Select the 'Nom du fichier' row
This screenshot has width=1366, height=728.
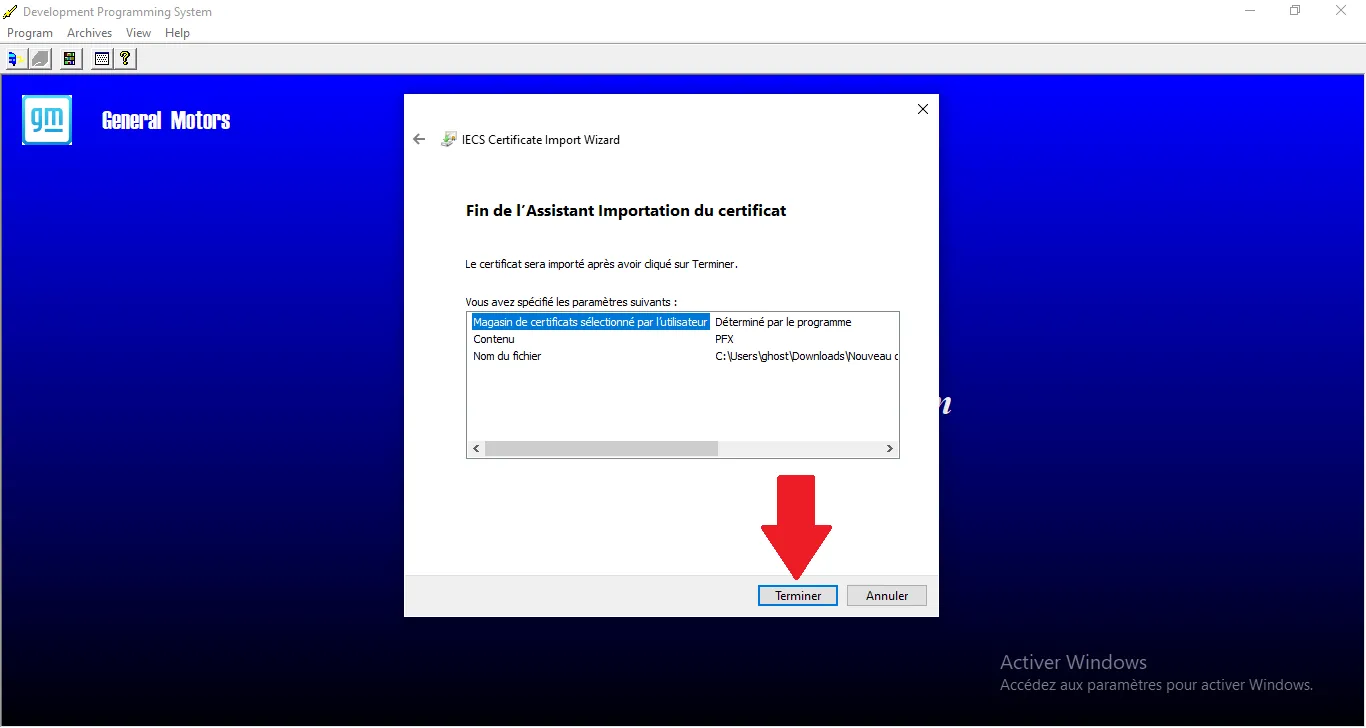pos(507,356)
